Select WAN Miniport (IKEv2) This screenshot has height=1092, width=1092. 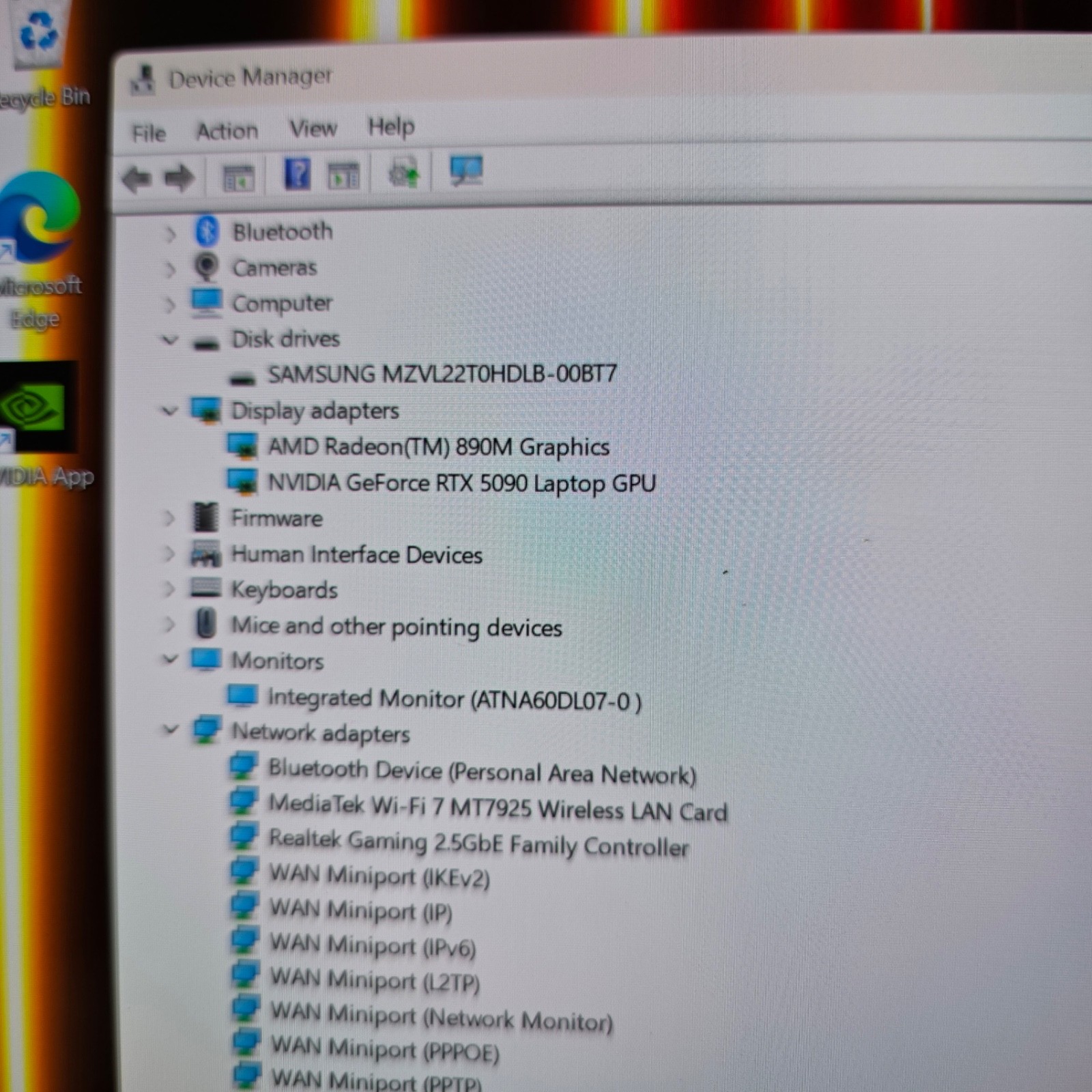click(379, 876)
